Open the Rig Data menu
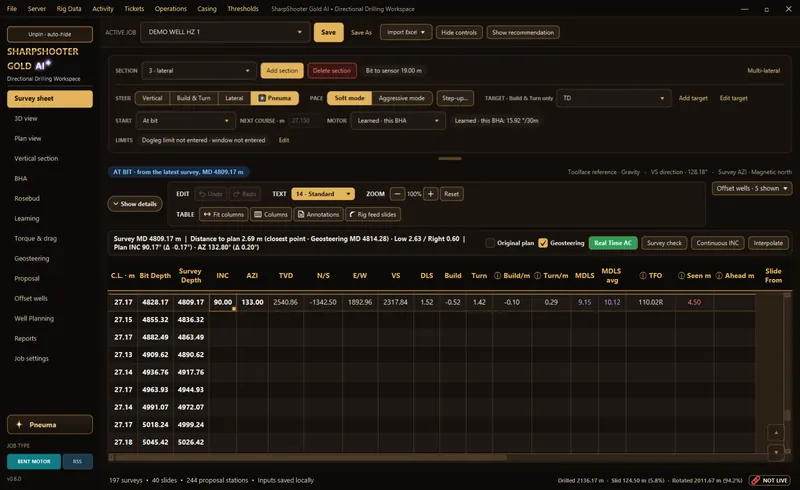Viewport: 800px width, 490px height. pos(69,9)
